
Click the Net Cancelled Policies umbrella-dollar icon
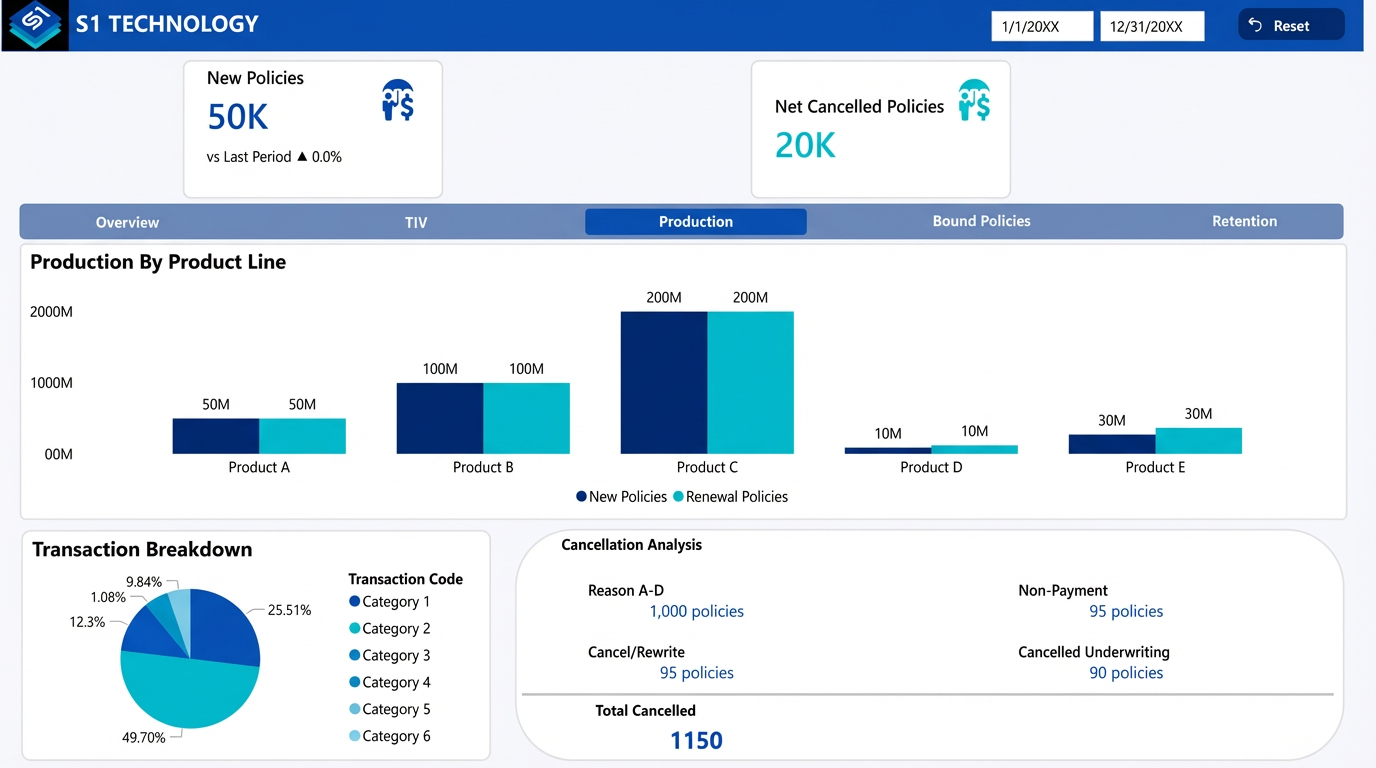[x=973, y=100]
